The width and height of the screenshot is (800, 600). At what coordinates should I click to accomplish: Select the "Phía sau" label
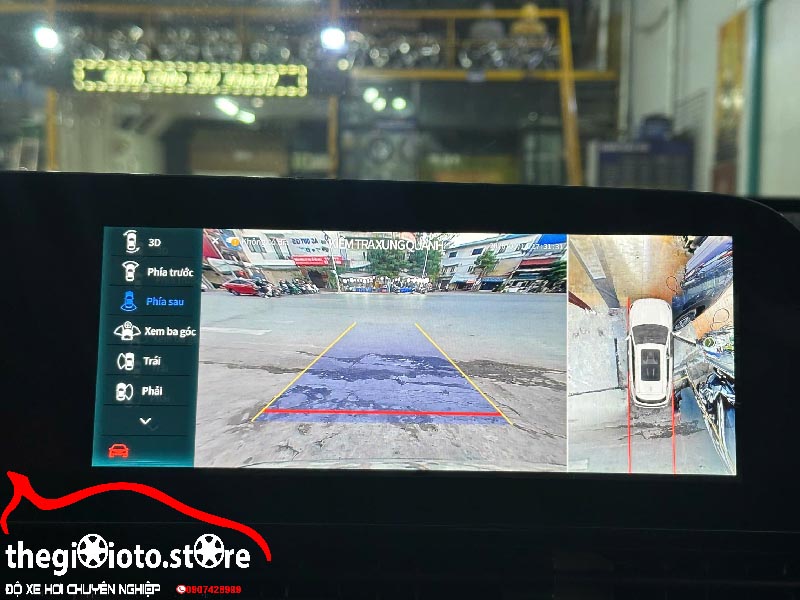164,301
